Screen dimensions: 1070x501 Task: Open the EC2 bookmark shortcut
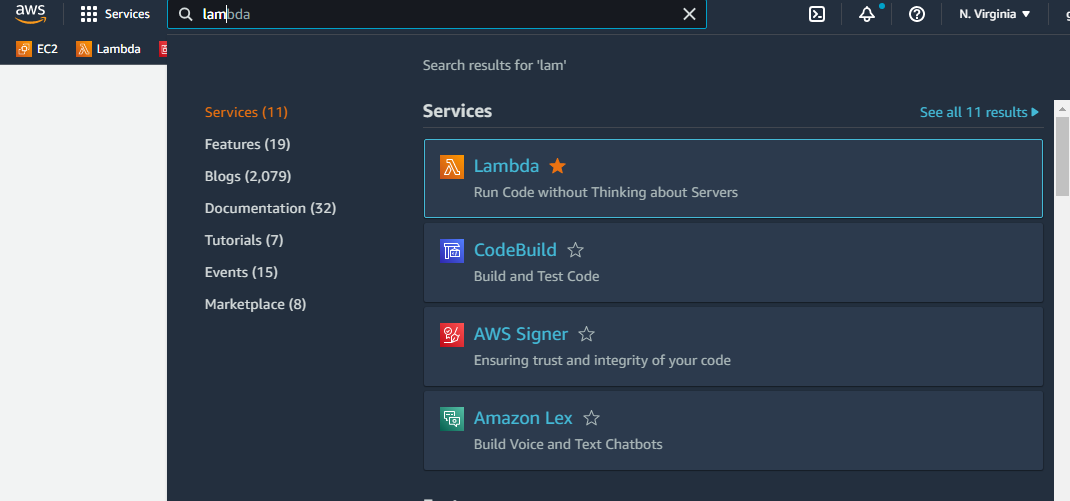click(38, 48)
